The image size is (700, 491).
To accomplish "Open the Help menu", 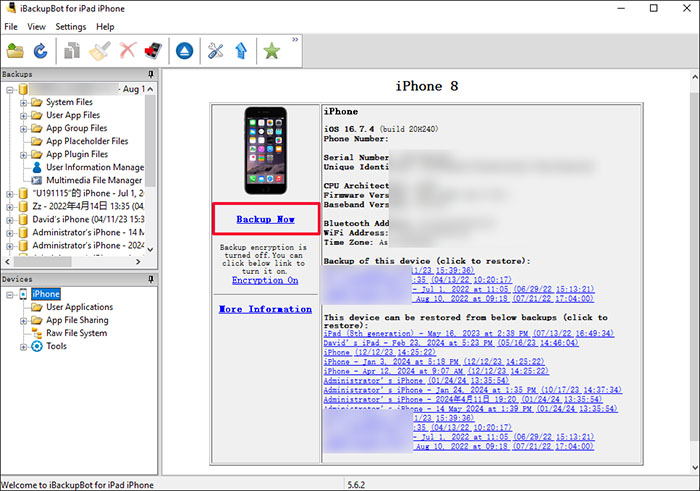I will tap(105, 27).
